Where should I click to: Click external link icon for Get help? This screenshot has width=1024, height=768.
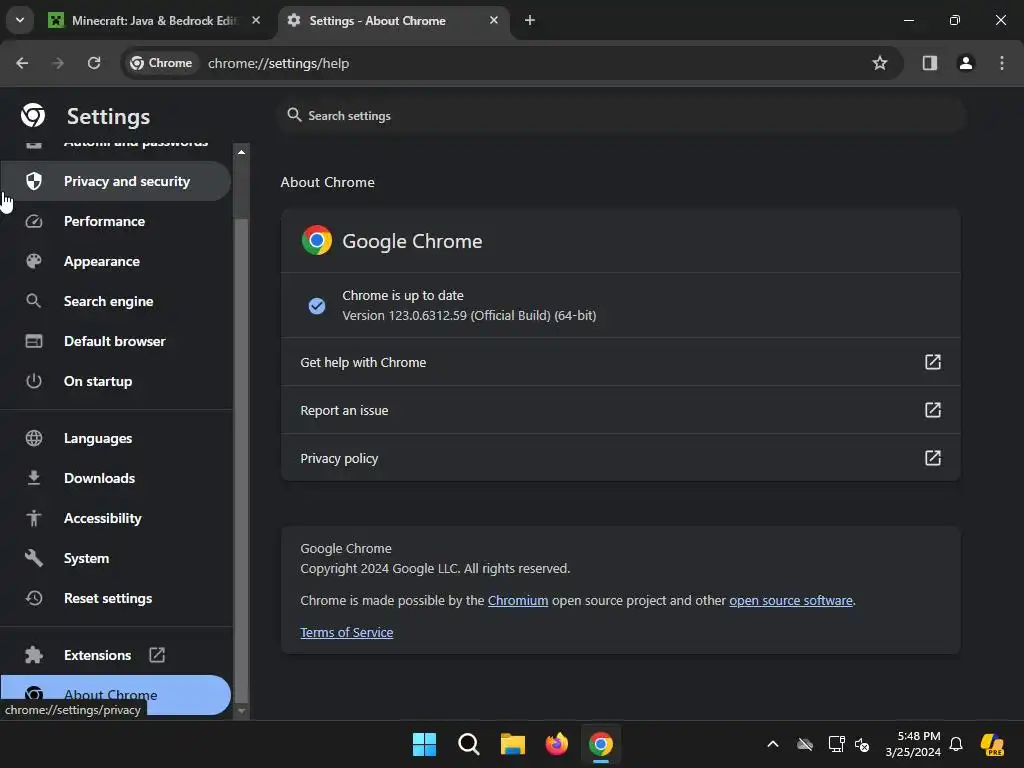pos(933,362)
